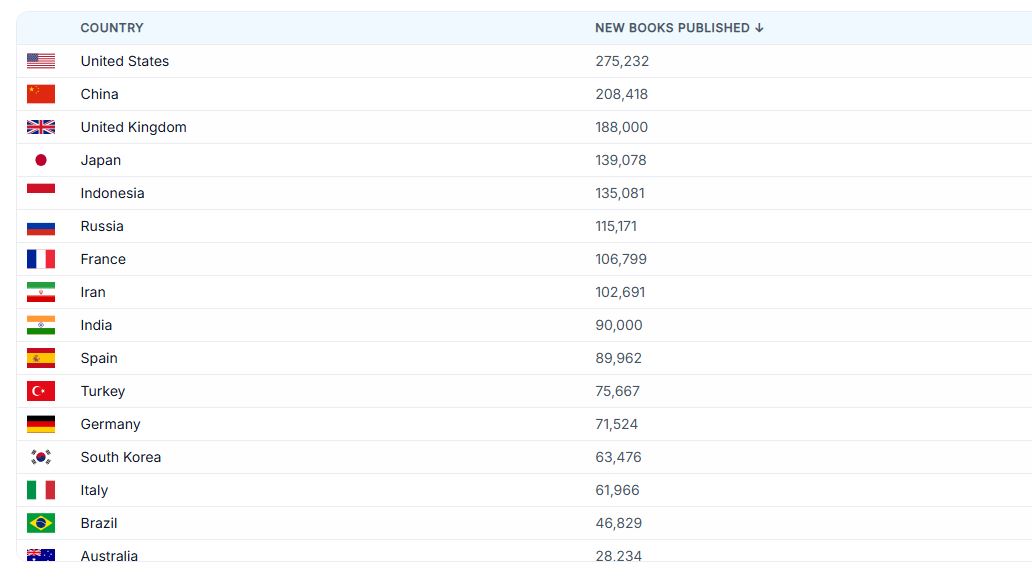Screen dimensions: 1032x585
Task: Click the value 28,234
Action: 619,555
